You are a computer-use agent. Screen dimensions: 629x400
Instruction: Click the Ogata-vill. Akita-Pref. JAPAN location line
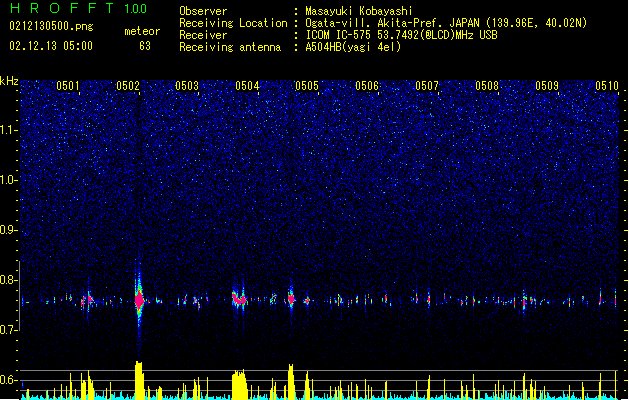(x=446, y=23)
